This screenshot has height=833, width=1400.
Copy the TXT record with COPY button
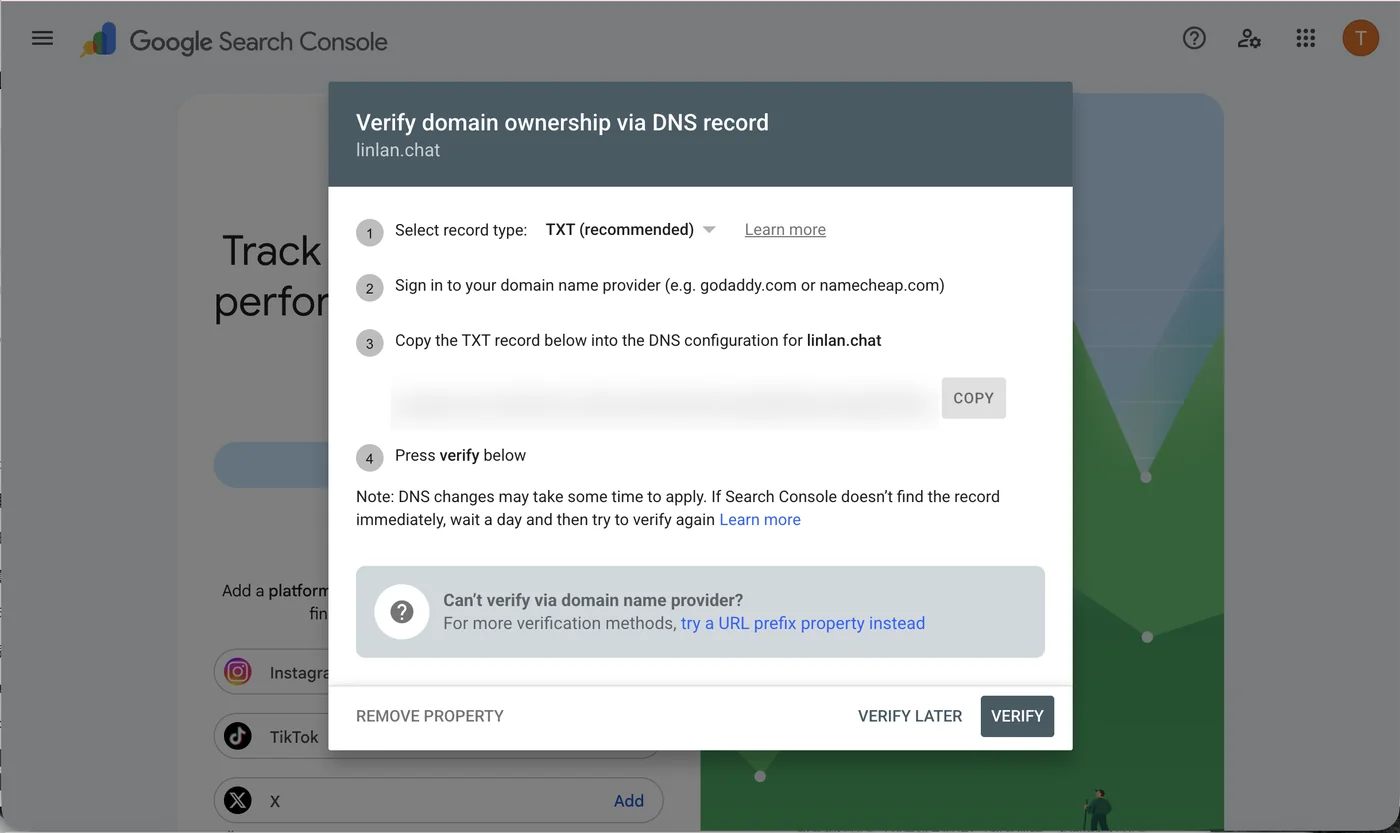click(x=973, y=398)
